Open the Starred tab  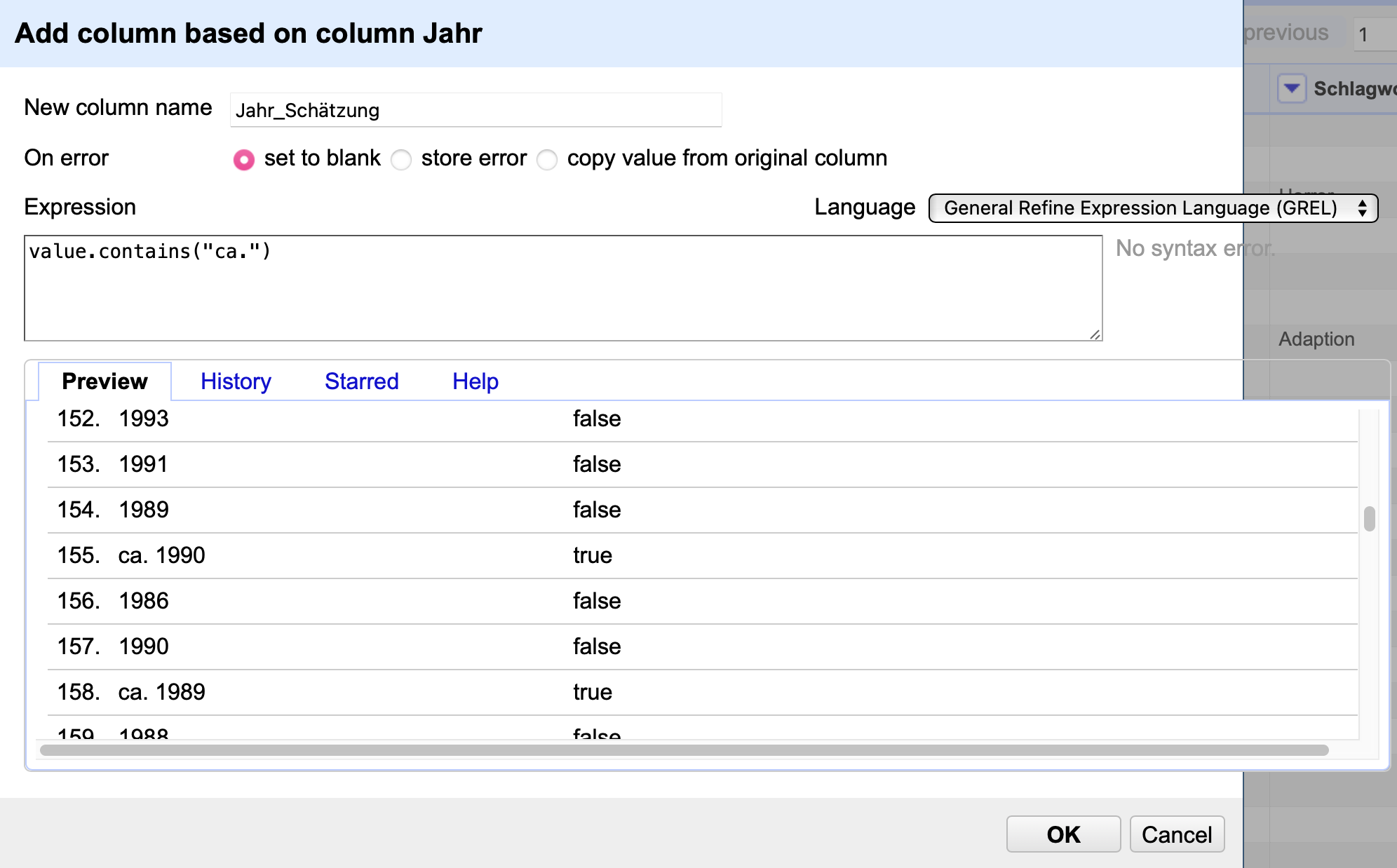362,381
